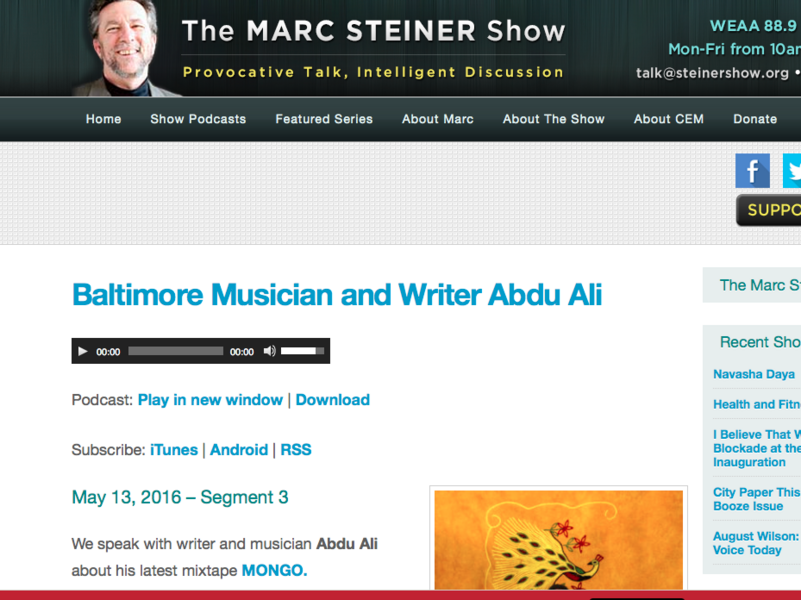Follow the MONGO mixtape link
Viewport: 801px width, 600px height.
coord(274,570)
